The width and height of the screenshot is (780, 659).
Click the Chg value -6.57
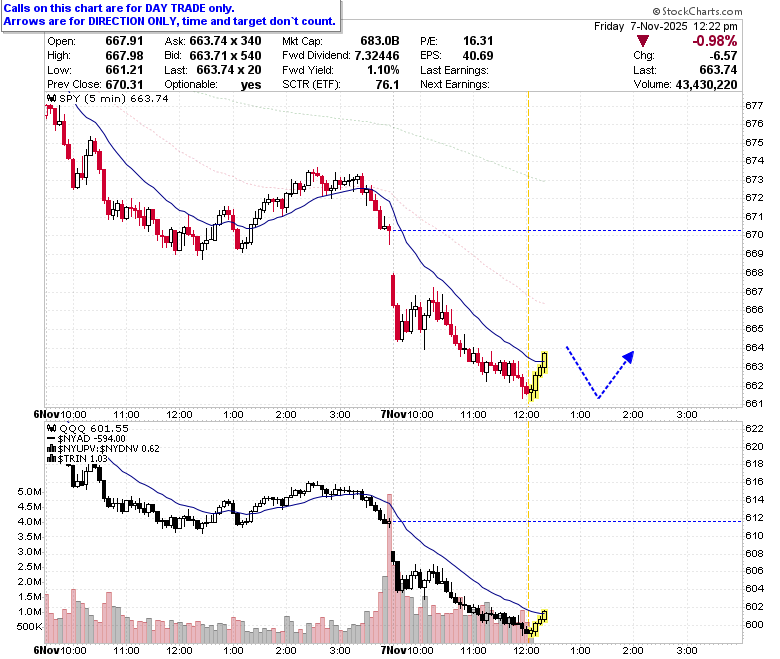point(724,56)
